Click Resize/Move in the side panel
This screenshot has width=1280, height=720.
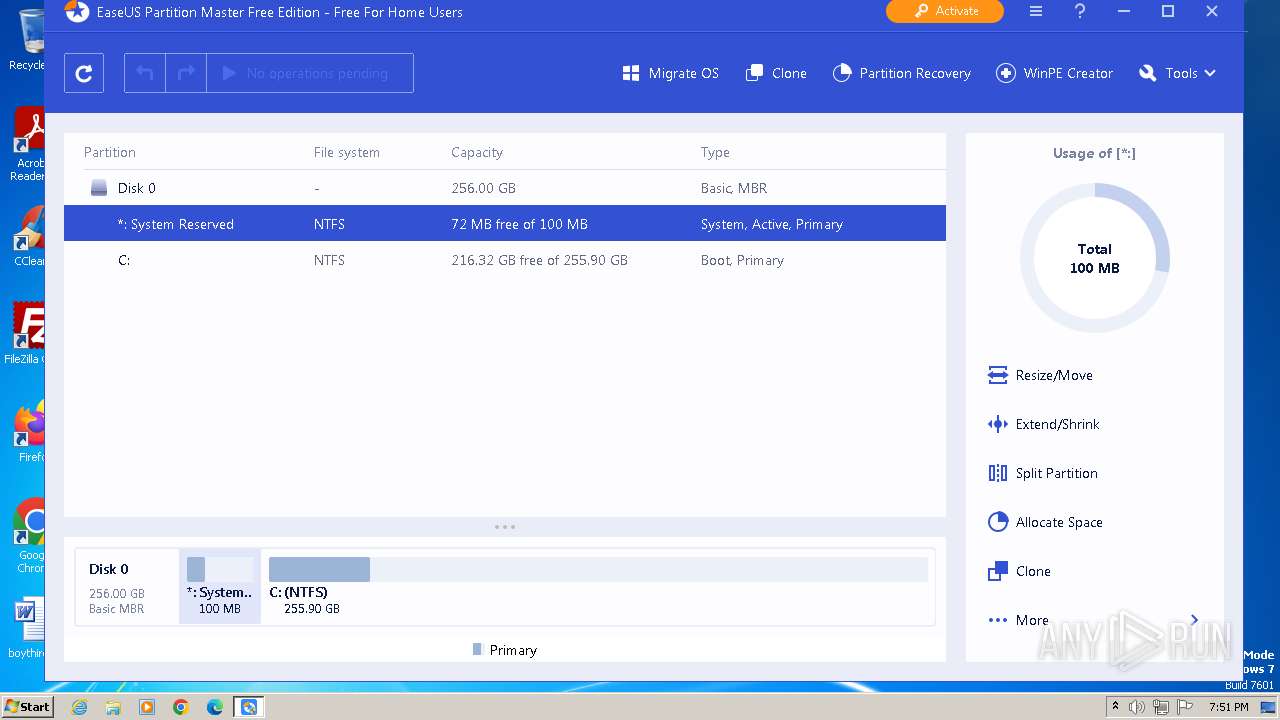[1041, 375]
